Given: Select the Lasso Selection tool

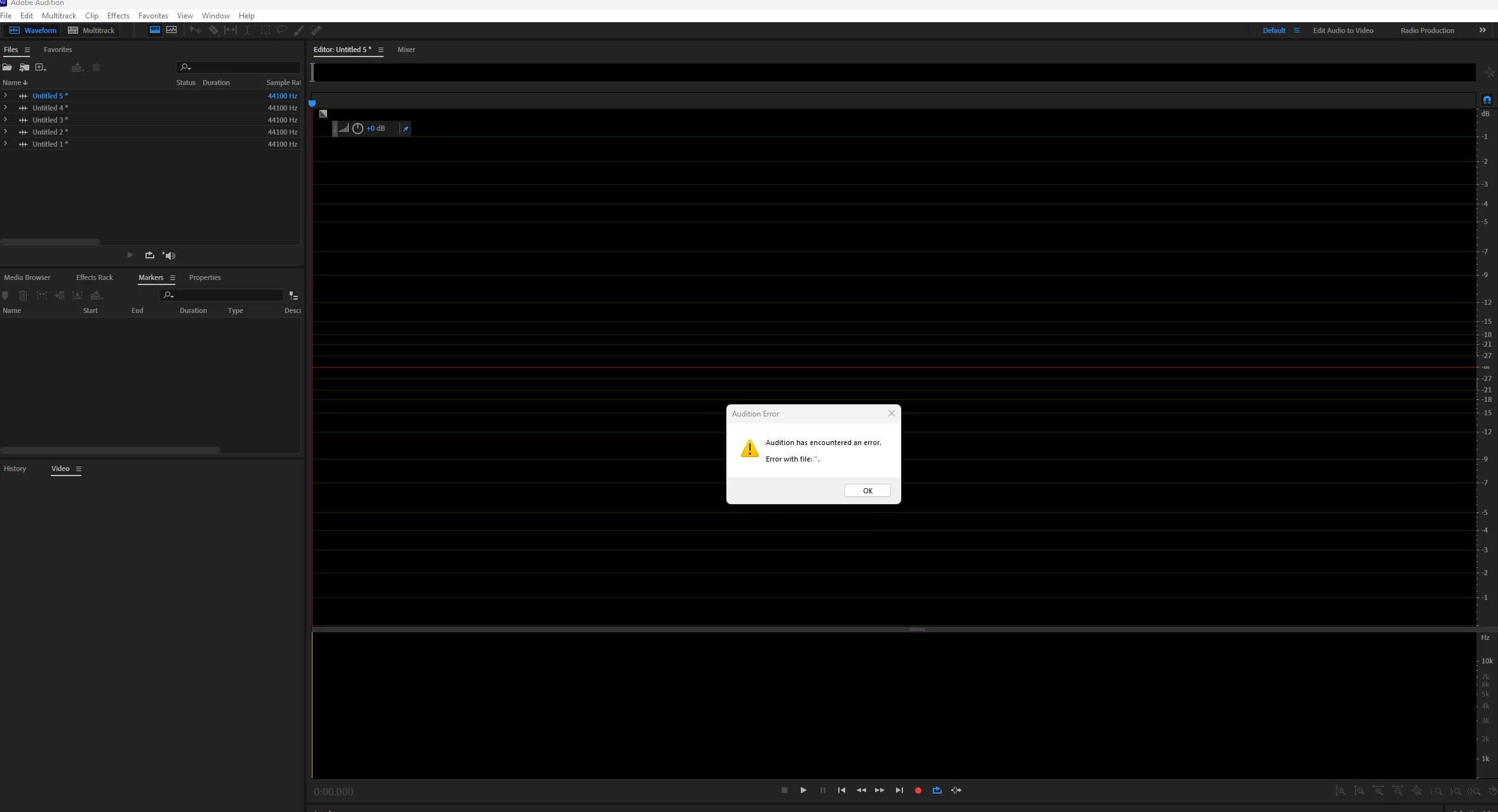Looking at the screenshot, I should pos(282,30).
